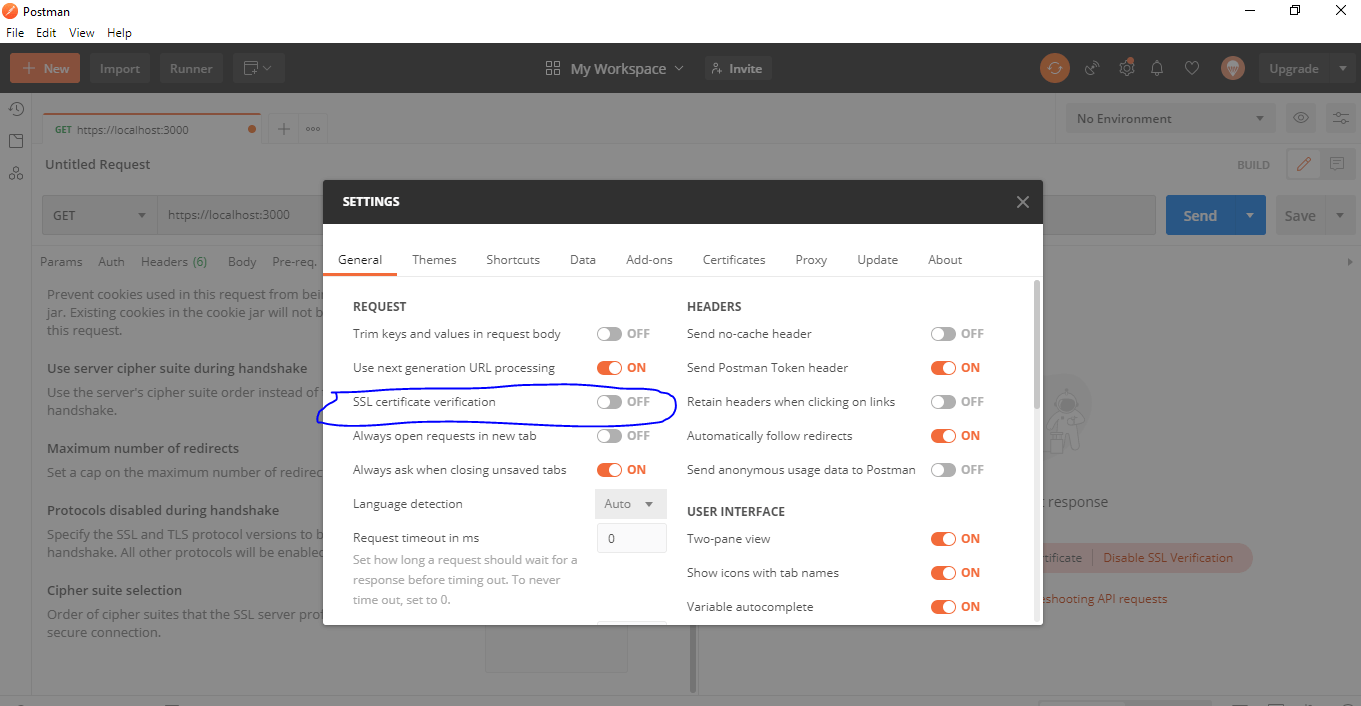Open the new window layout icon dropdown
The height and width of the screenshot is (706, 1361).
pos(259,68)
